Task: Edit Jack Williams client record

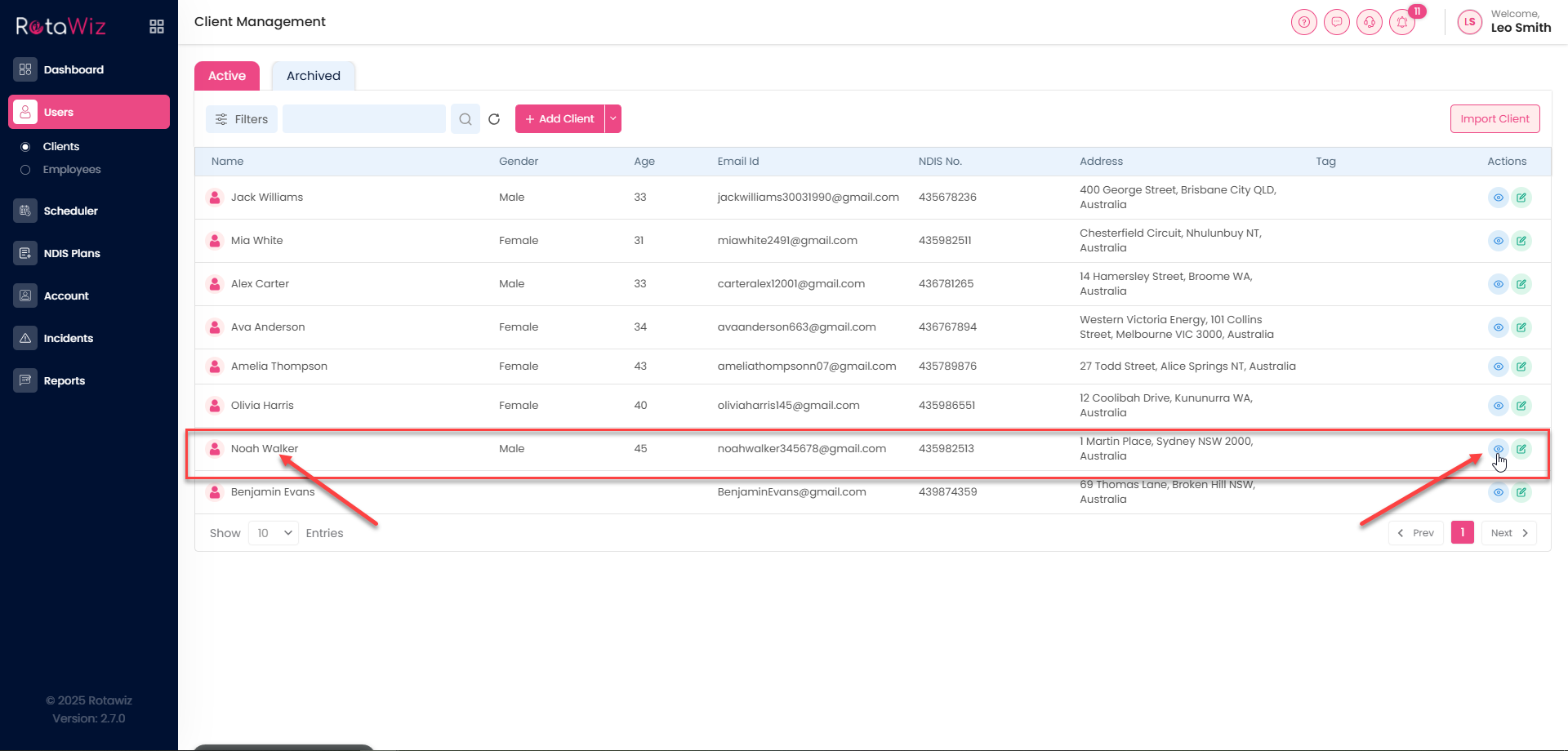Action: click(1521, 198)
